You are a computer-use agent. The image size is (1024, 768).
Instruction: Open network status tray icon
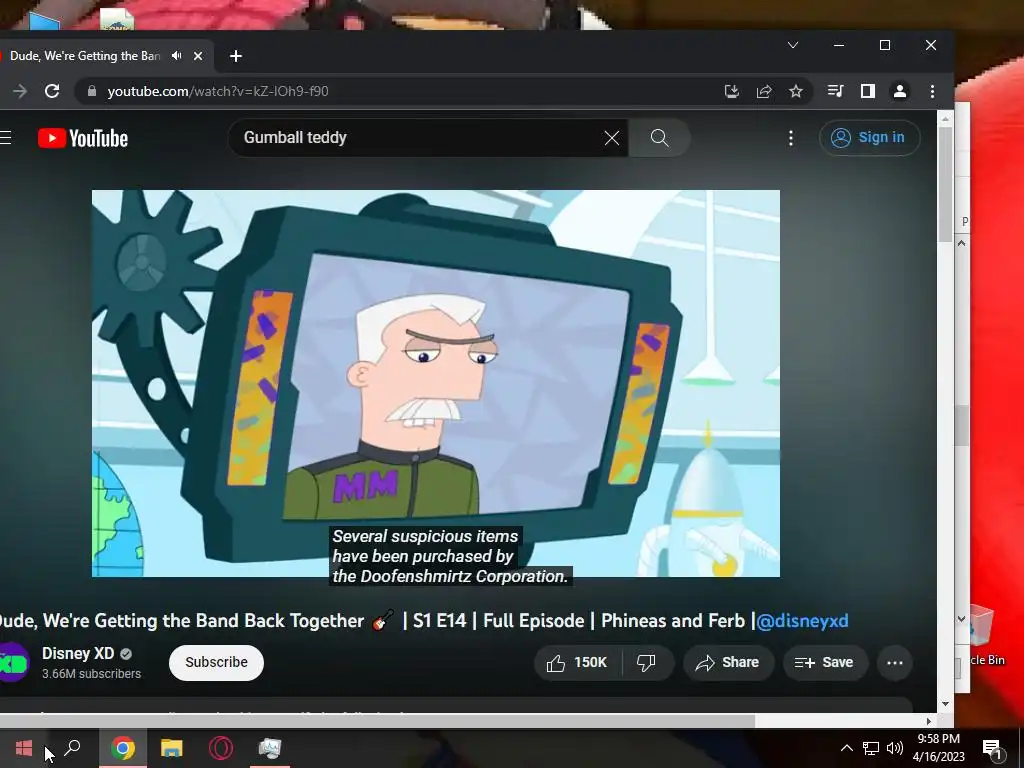(871, 748)
